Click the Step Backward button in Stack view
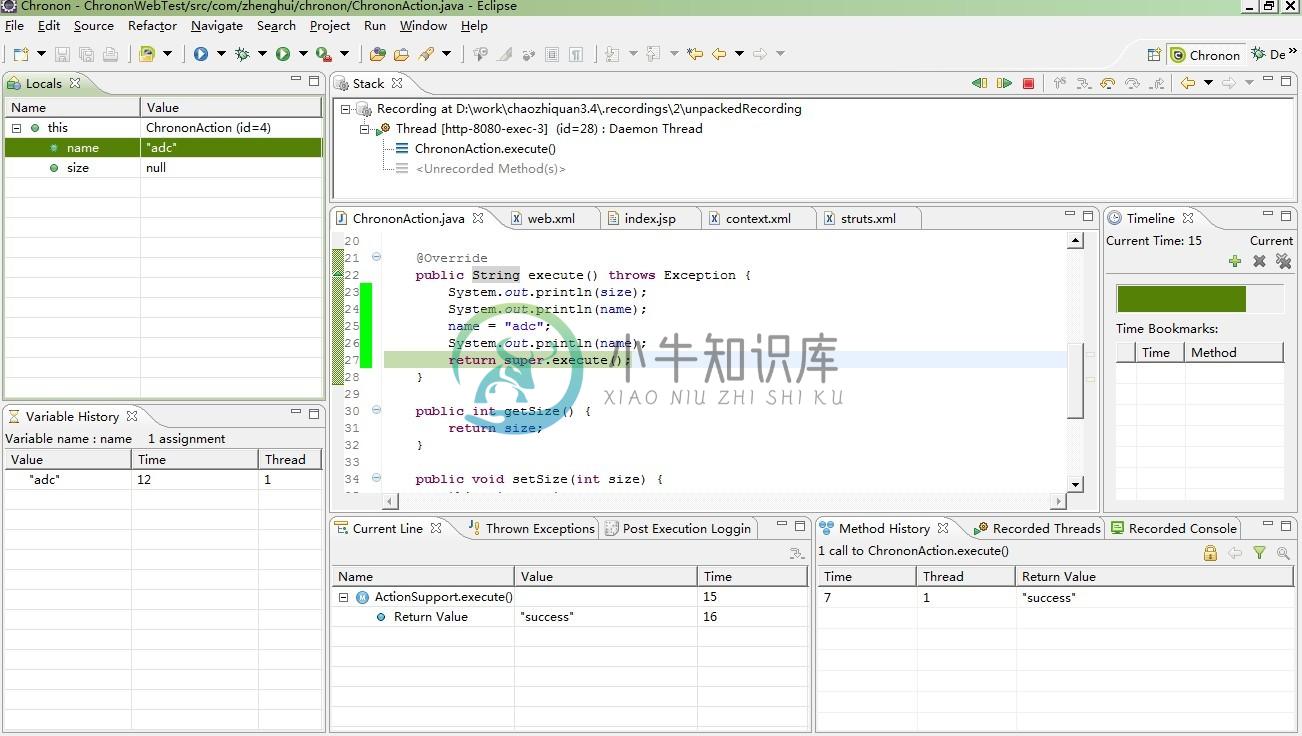Viewport: 1302px width, 736px height. click(980, 83)
